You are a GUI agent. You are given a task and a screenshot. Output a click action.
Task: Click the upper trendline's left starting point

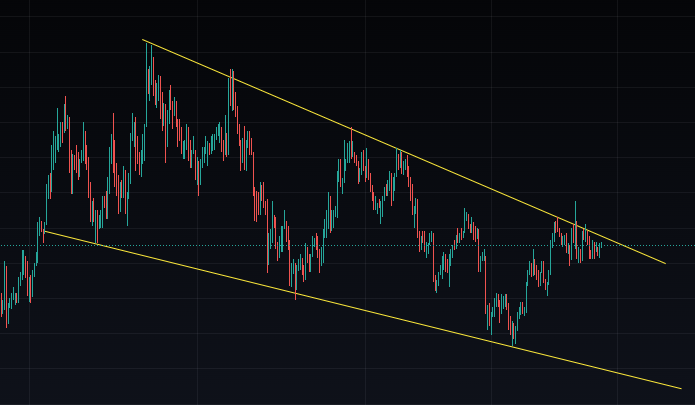coord(143,40)
